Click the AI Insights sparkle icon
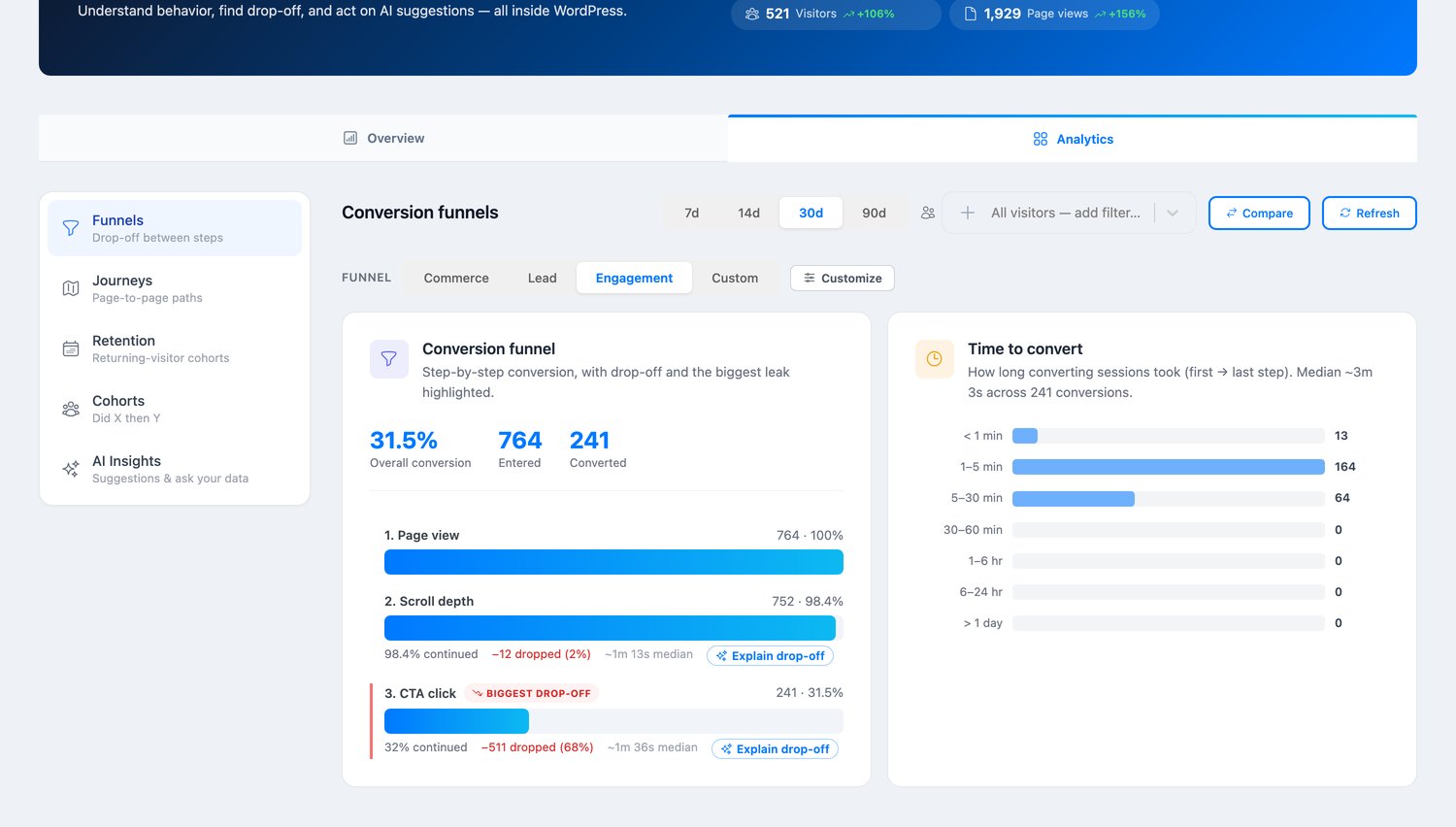 click(71, 469)
